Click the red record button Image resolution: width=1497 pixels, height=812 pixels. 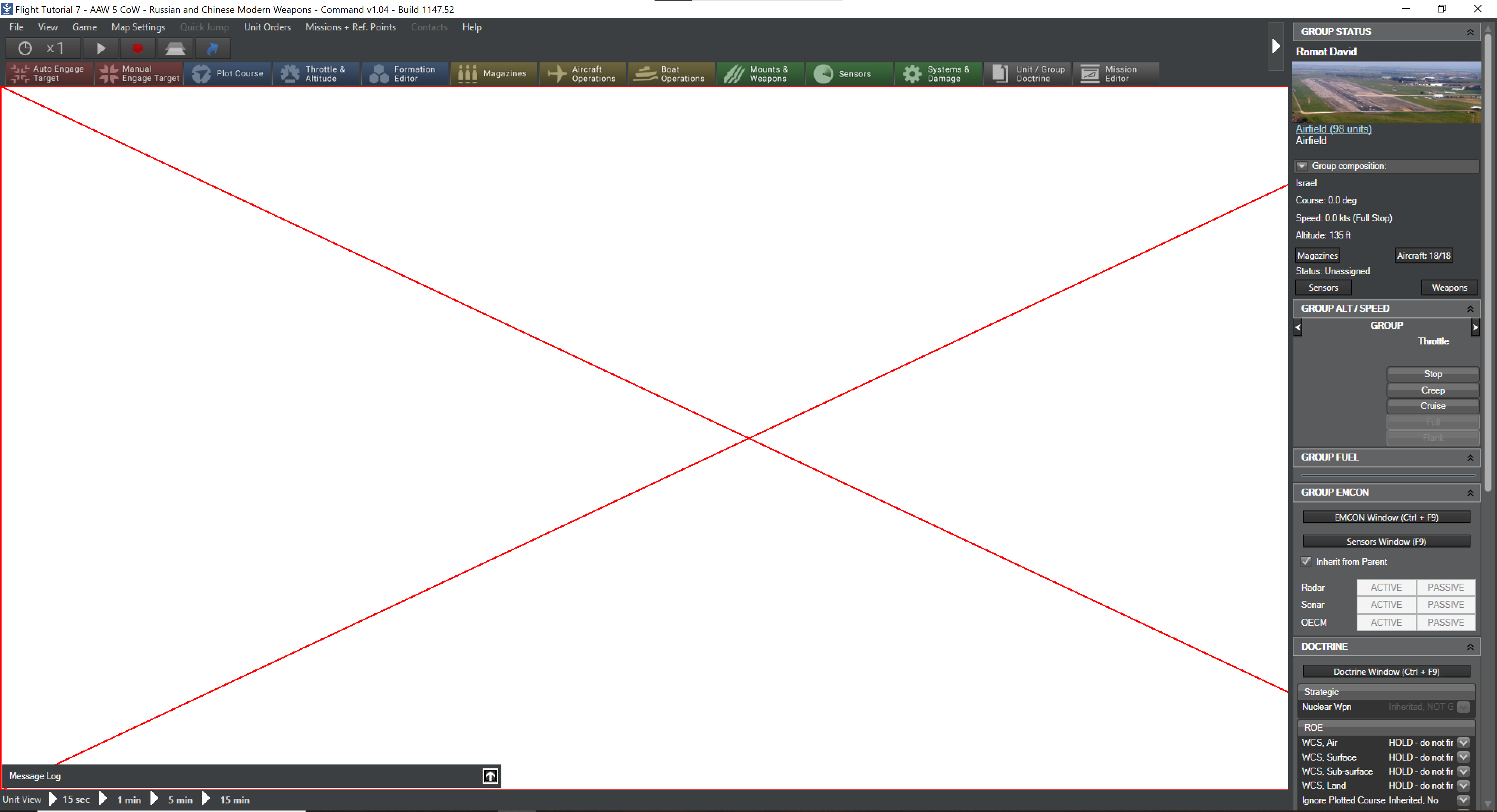click(137, 48)
